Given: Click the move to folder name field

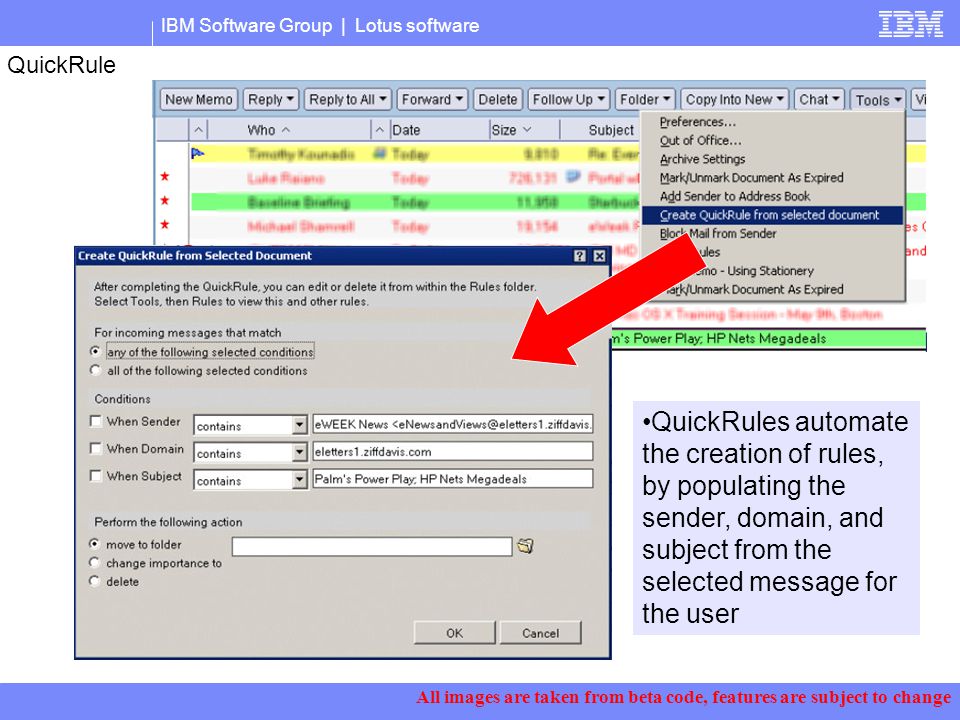Looking at the screenshot, I should (x=372, y=546).
